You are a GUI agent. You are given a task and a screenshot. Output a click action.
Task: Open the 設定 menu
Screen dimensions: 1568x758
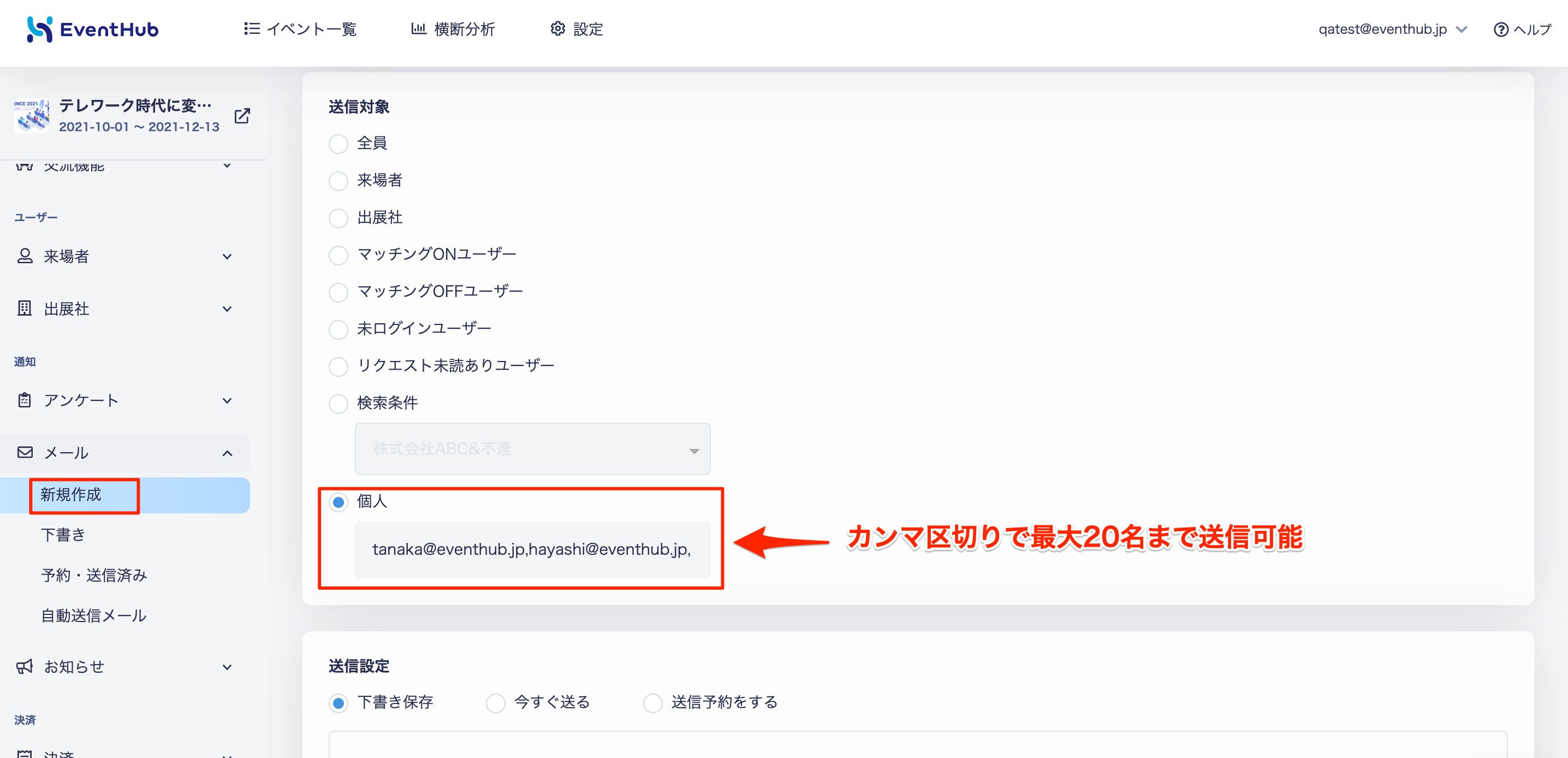tap(577, 29)
